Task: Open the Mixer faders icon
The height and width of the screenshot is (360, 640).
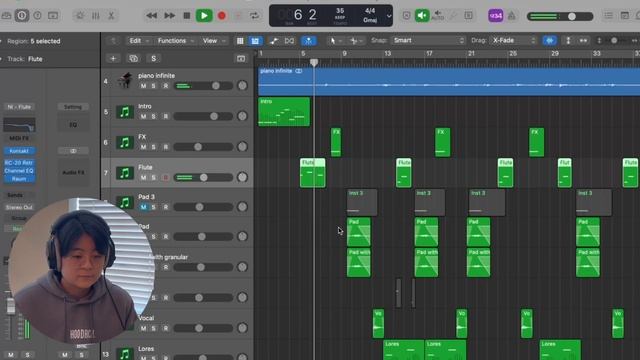Action: click(x=96, y=16)
